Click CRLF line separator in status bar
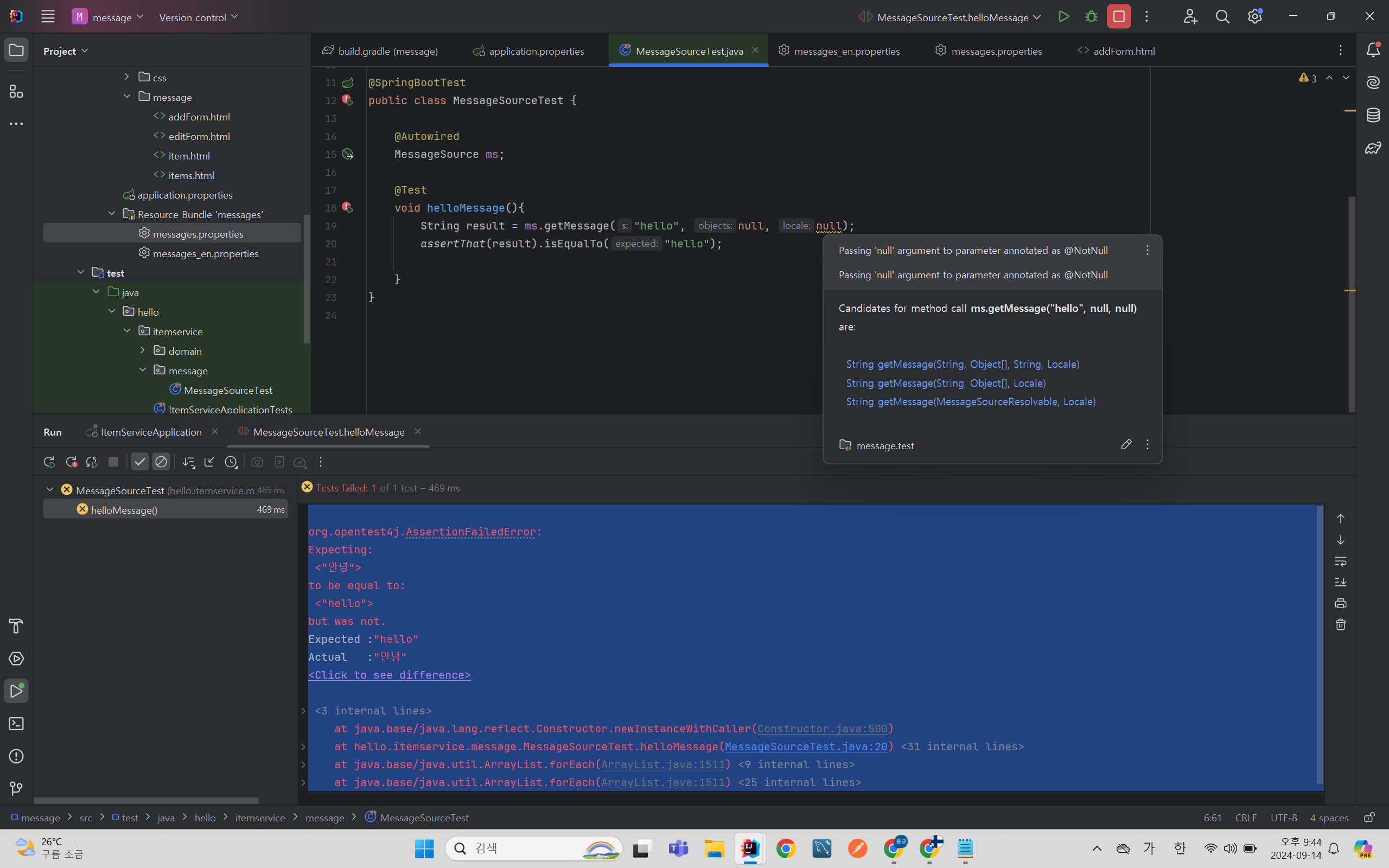1389x868 pixels. tap(1246, 818)
